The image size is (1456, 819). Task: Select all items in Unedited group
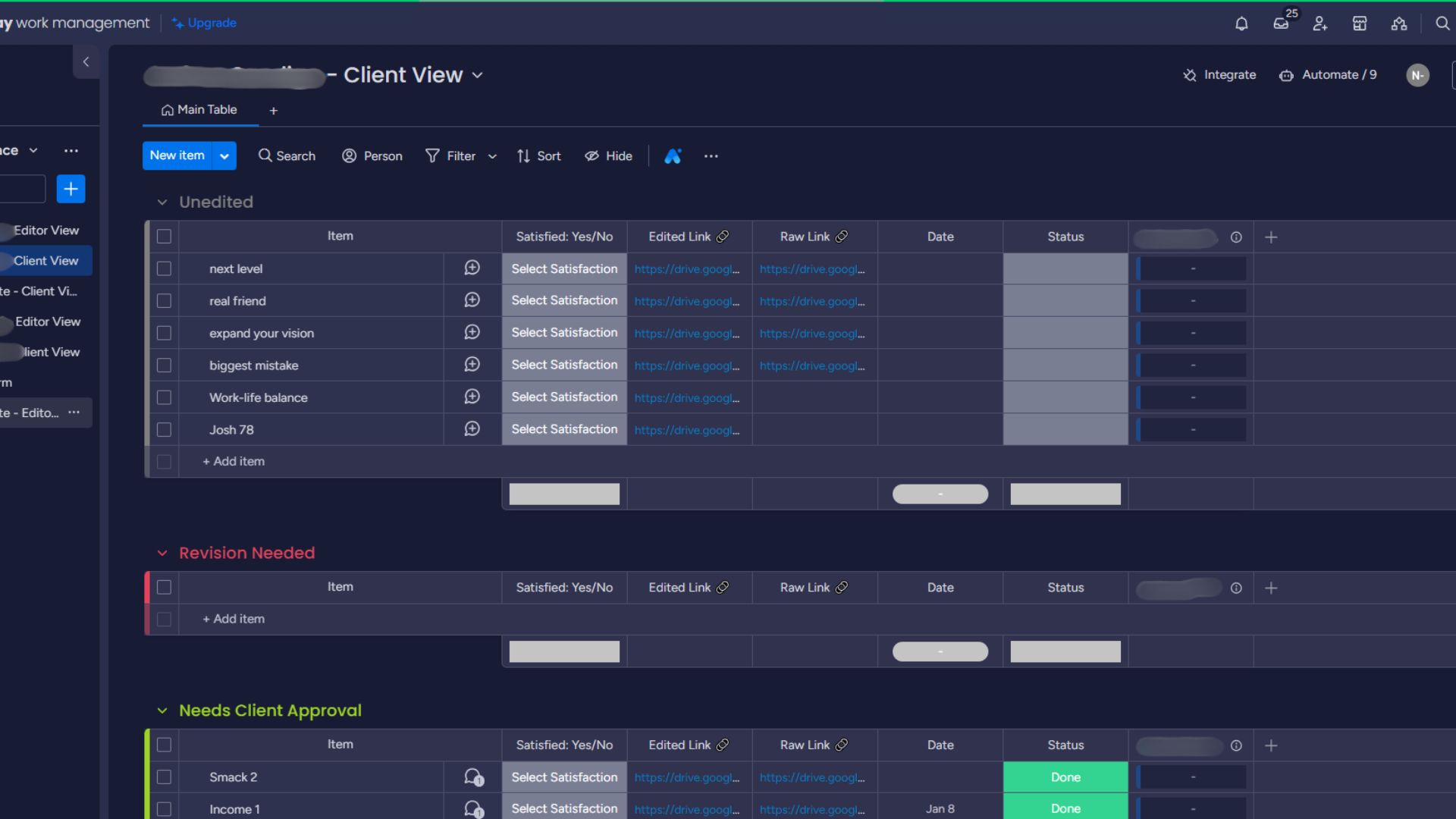point(164,237)
